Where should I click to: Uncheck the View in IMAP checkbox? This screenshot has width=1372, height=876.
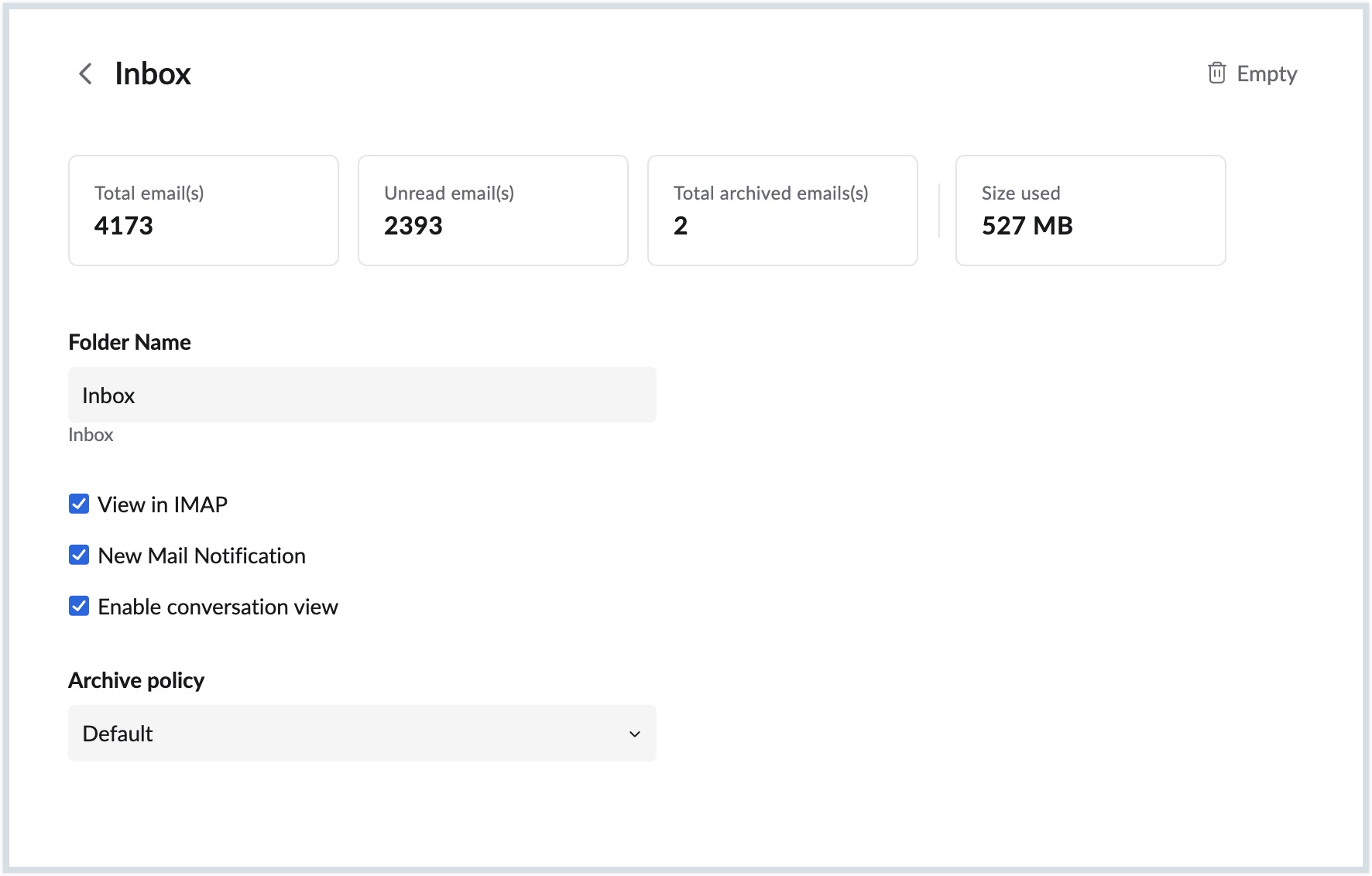79,505
